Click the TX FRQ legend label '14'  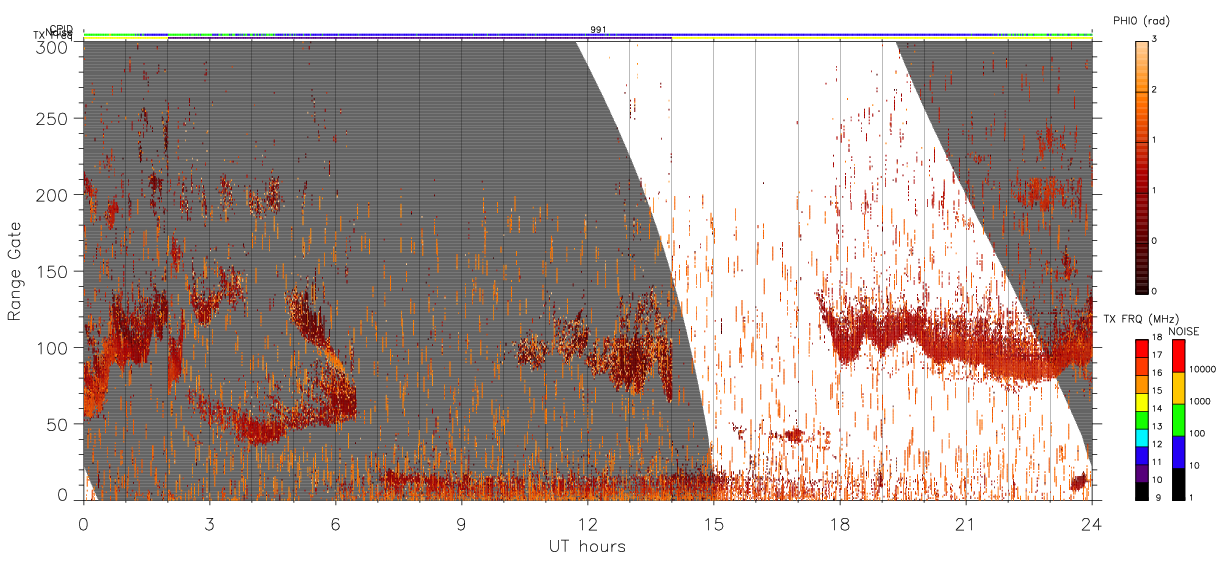click(1157, 409)
